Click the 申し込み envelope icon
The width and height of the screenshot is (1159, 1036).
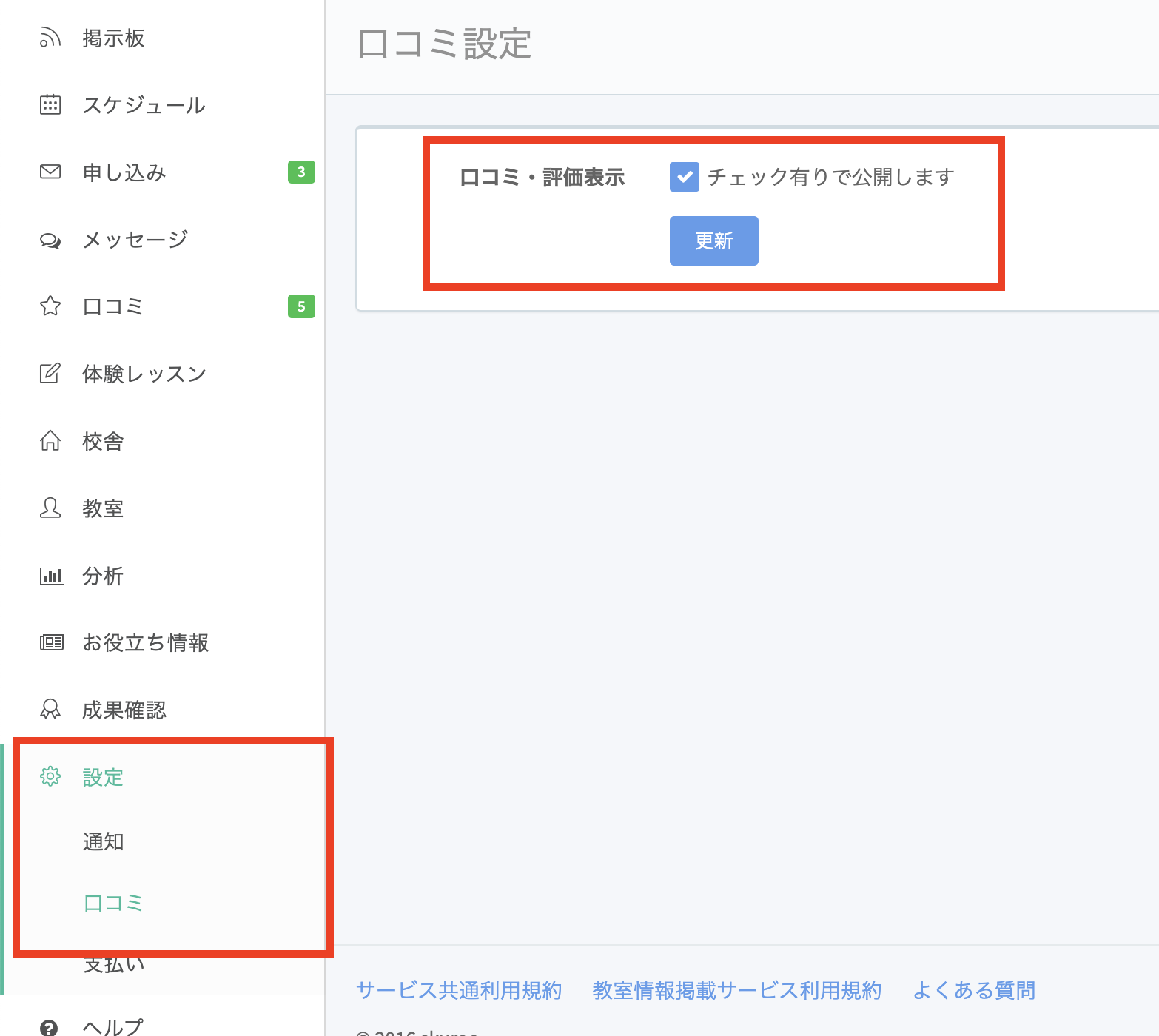coord(50,172)
